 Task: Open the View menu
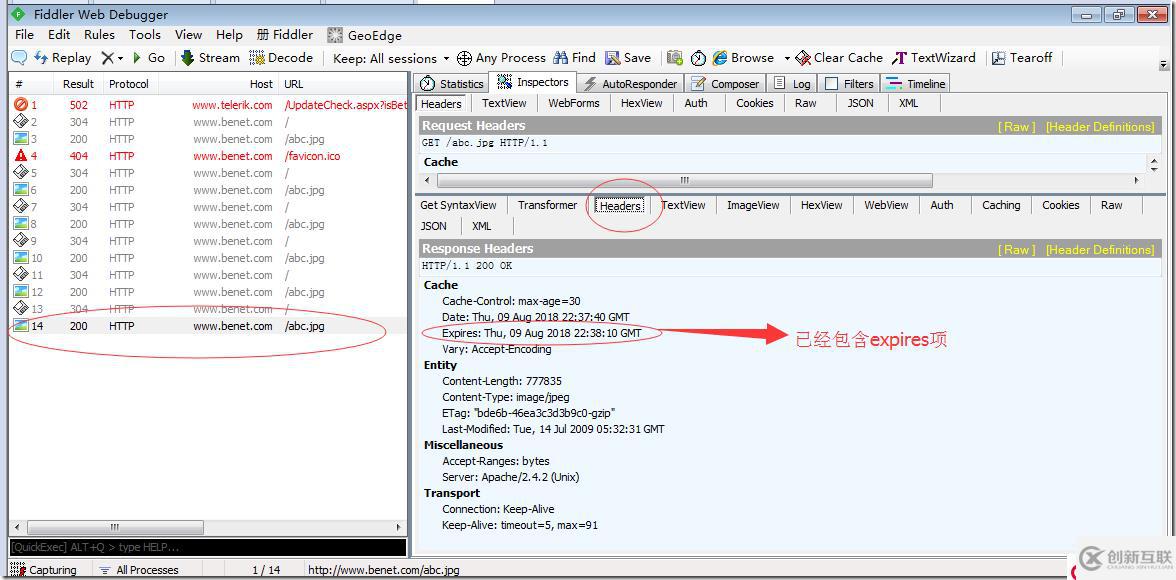[x=188, y=35]
